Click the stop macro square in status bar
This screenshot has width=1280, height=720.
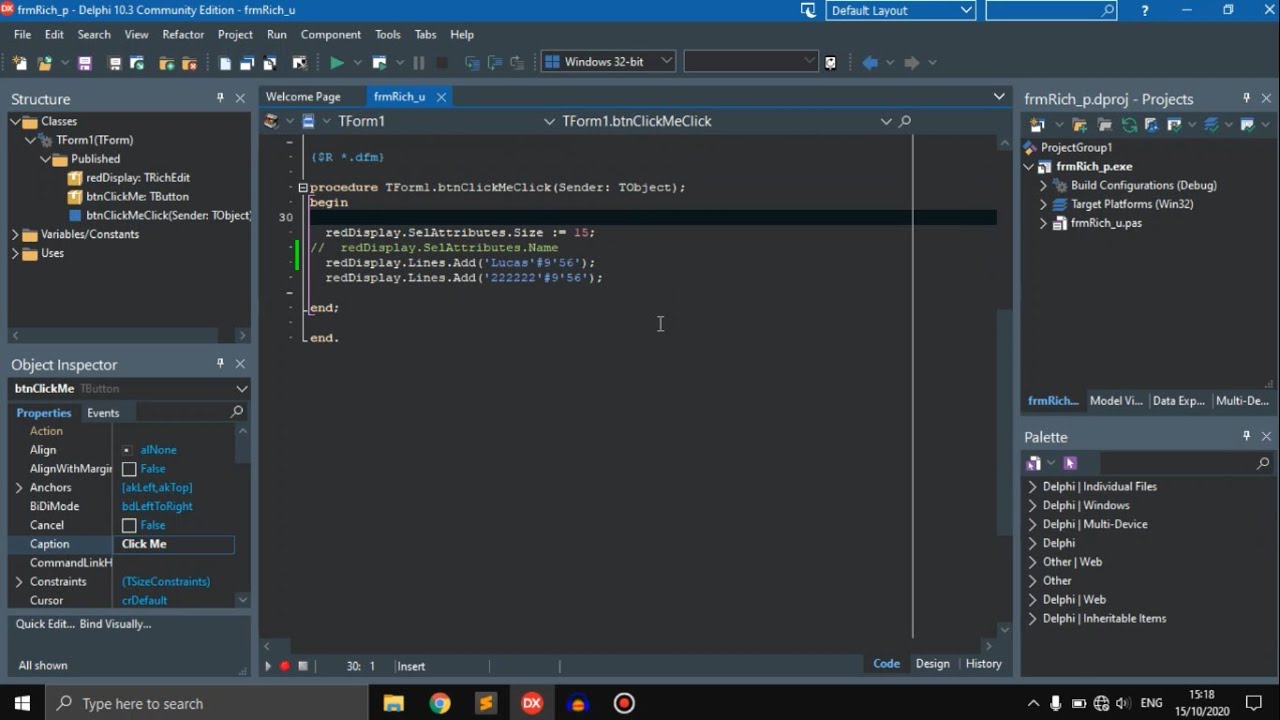point(303,666)
